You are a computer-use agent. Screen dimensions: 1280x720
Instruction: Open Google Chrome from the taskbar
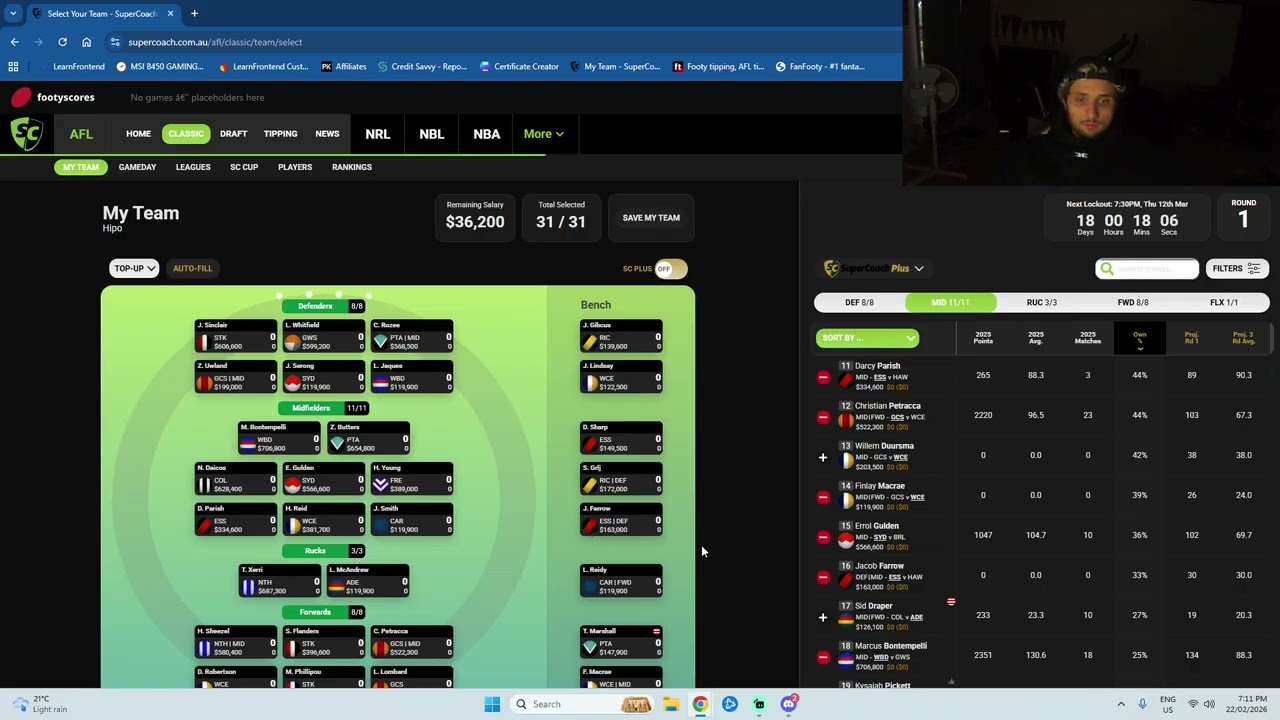pos(700,704)
